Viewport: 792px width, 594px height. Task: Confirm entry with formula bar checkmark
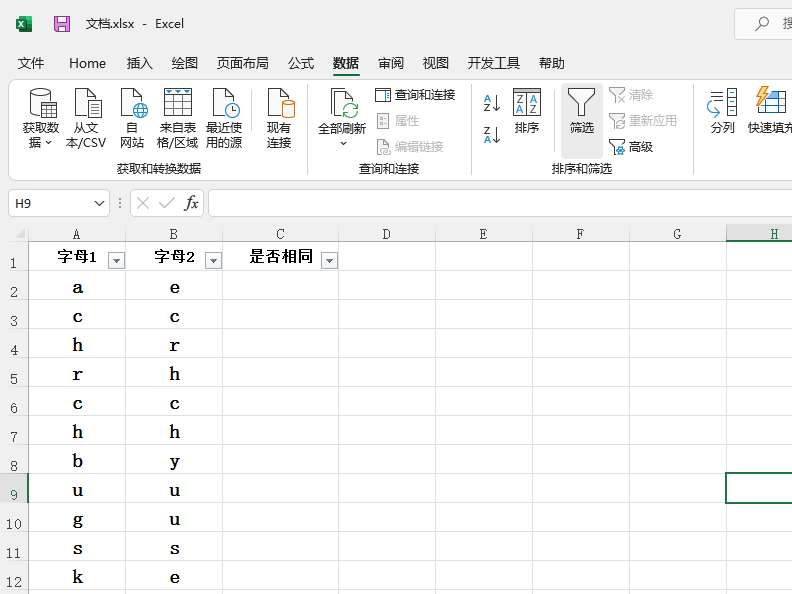tap(167, 203)
